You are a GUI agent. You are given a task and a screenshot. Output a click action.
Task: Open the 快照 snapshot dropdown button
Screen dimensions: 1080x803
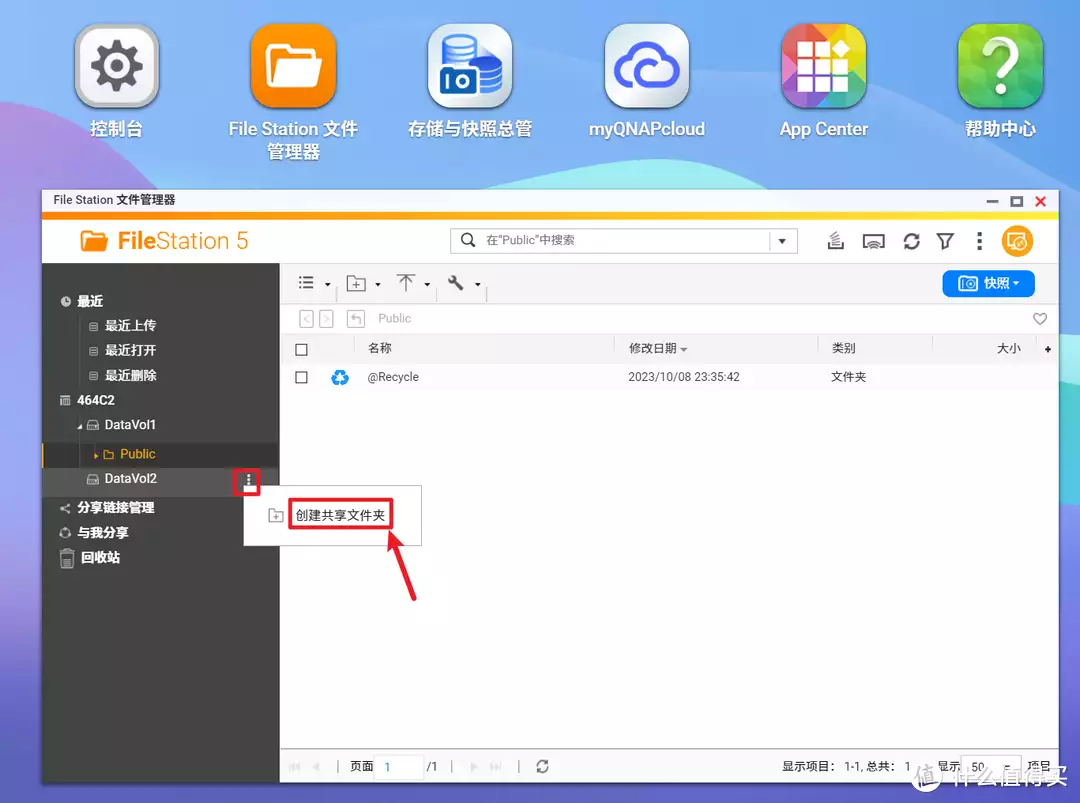988,283
